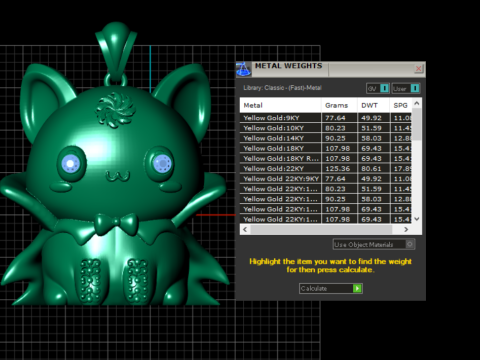Click SPG value in Yellow Gold:22KY row

[401, 169]
